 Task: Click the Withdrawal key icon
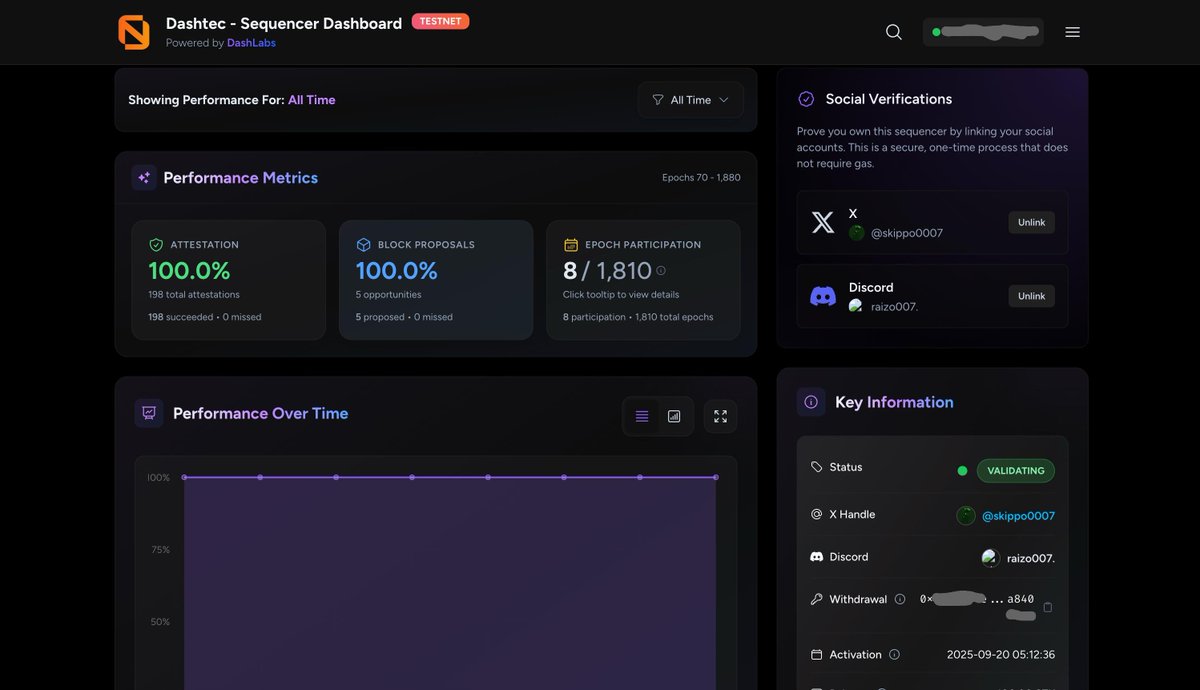(x=817, y=599)
